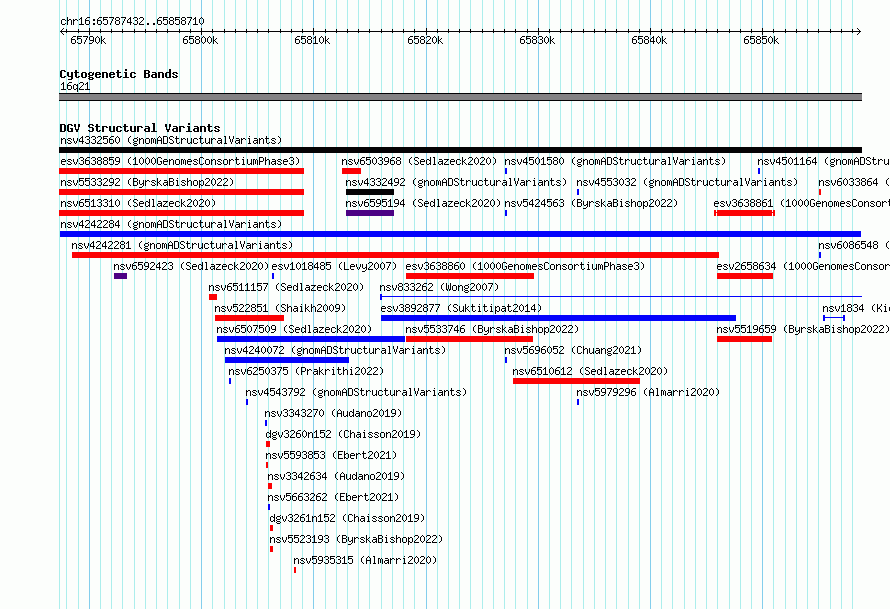Click the esv3892877 Suktitipat2014 label

click(x=461, y=308)
